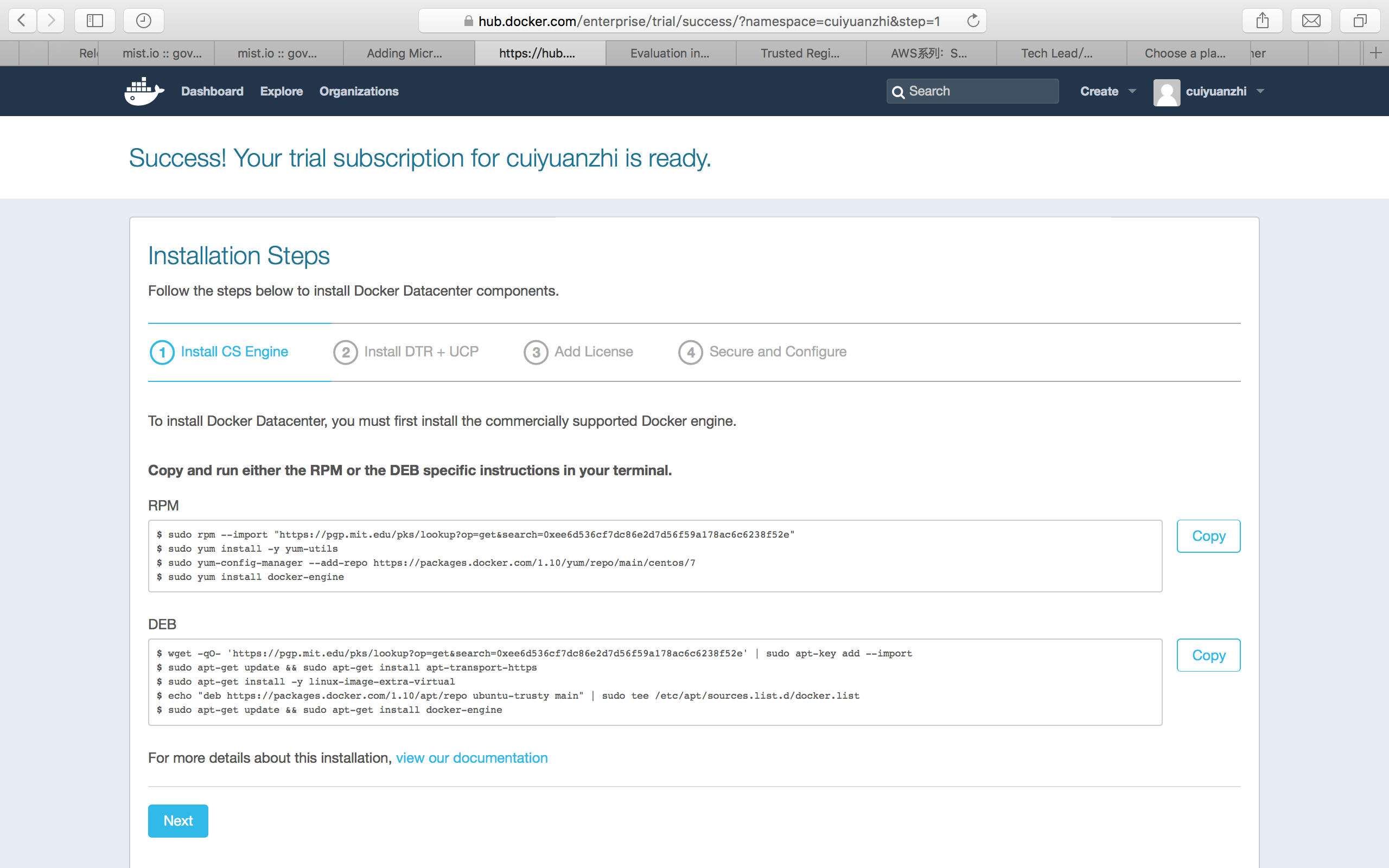Click the RPM commands code box
The image size is (1389, 868).
coord(655,556)
